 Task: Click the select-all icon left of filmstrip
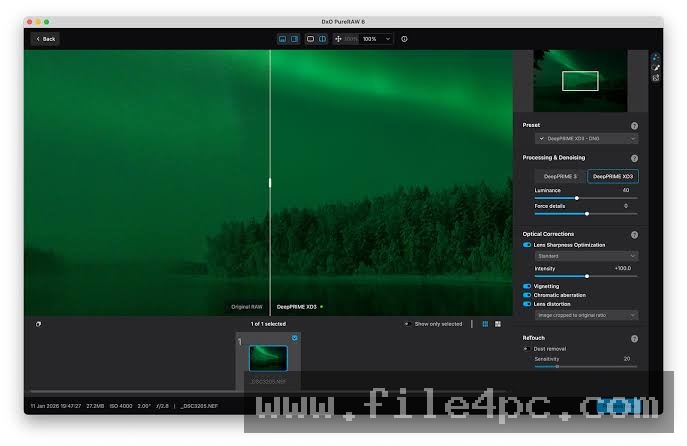tap(39, 324)
